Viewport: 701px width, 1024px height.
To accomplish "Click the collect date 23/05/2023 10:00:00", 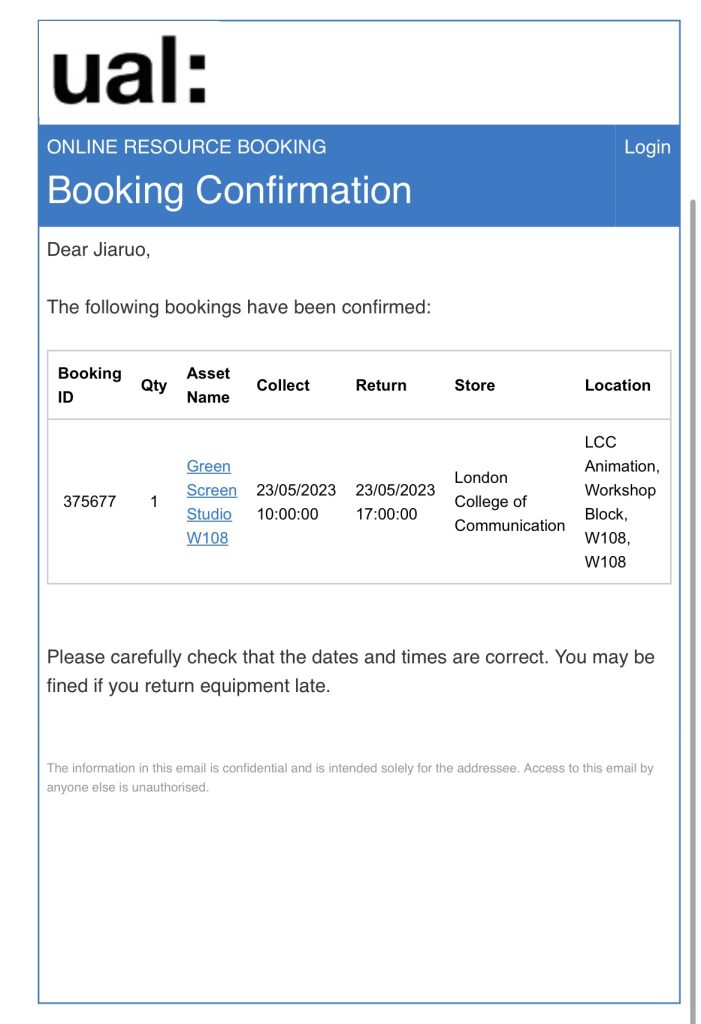I will click(296, 502).
